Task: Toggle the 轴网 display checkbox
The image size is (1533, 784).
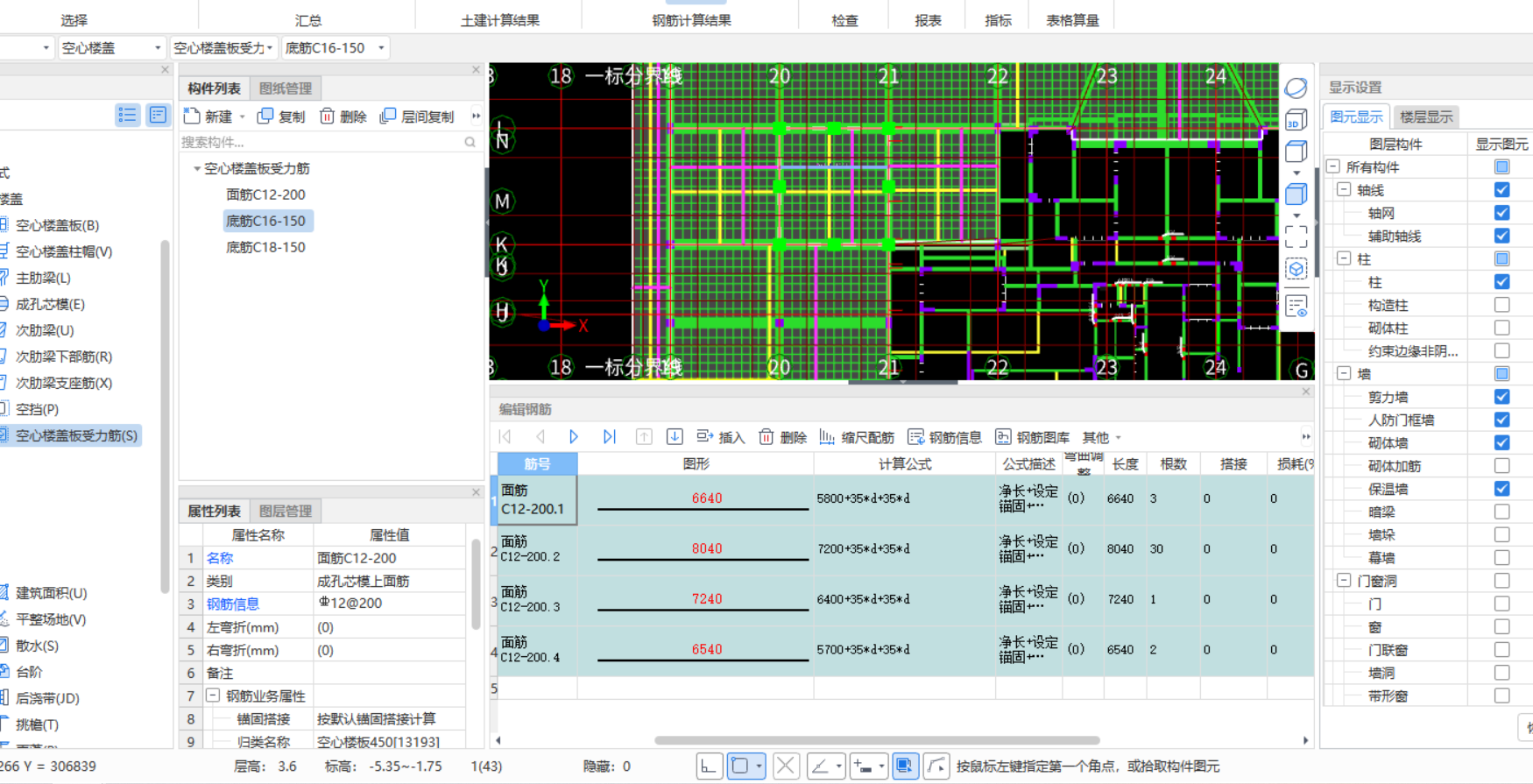Action: click(x=1502, y=213)
